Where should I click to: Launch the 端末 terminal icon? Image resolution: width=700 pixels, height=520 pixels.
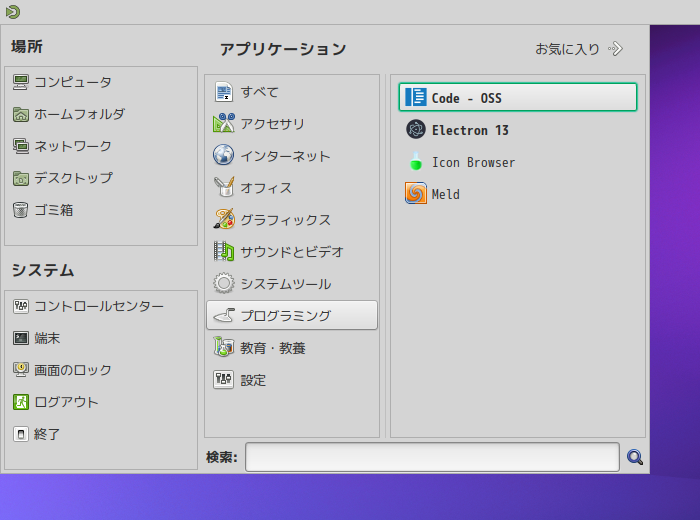(21, 338)
